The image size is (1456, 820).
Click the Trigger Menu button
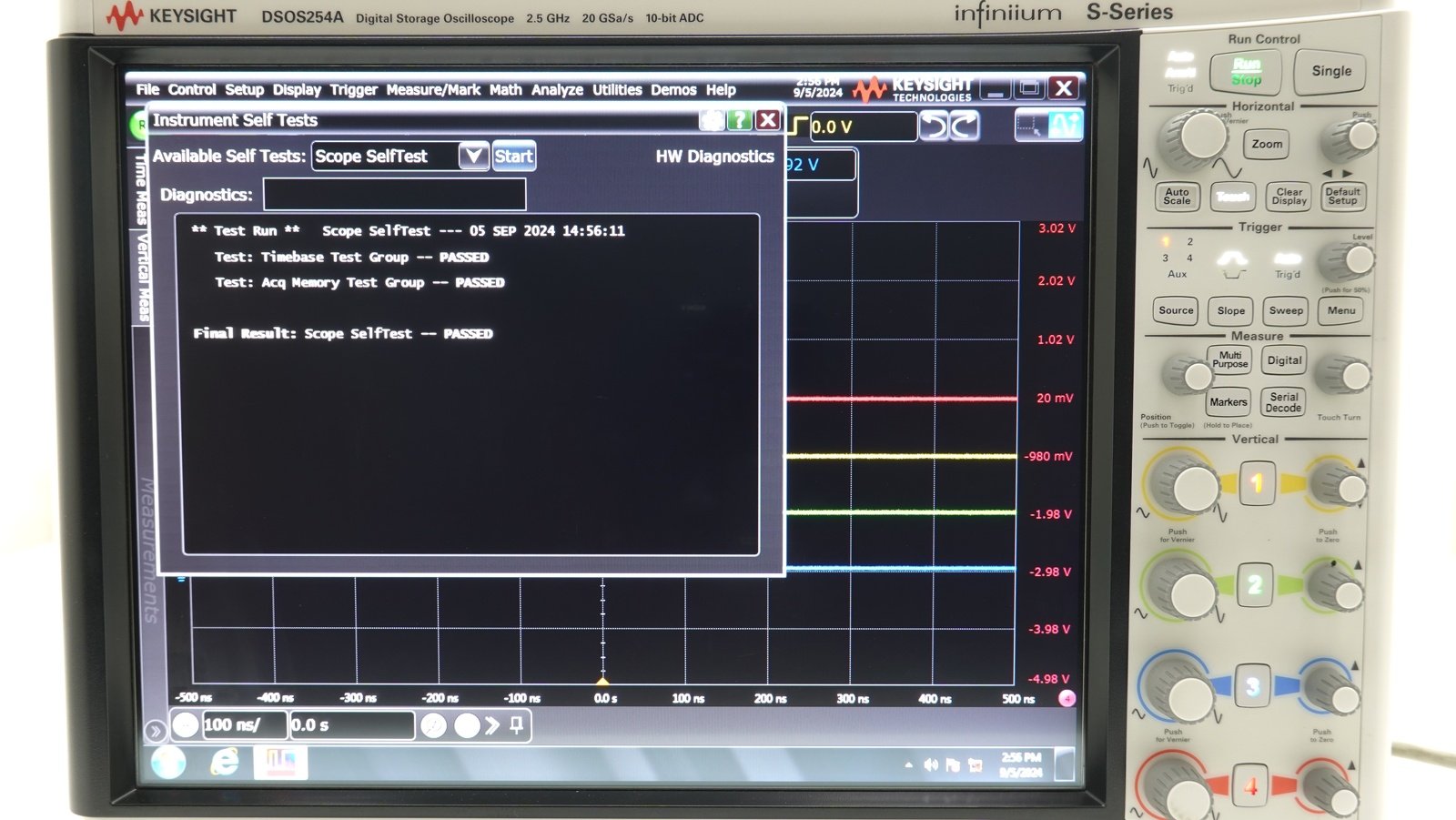click(x=1341, y=310)
